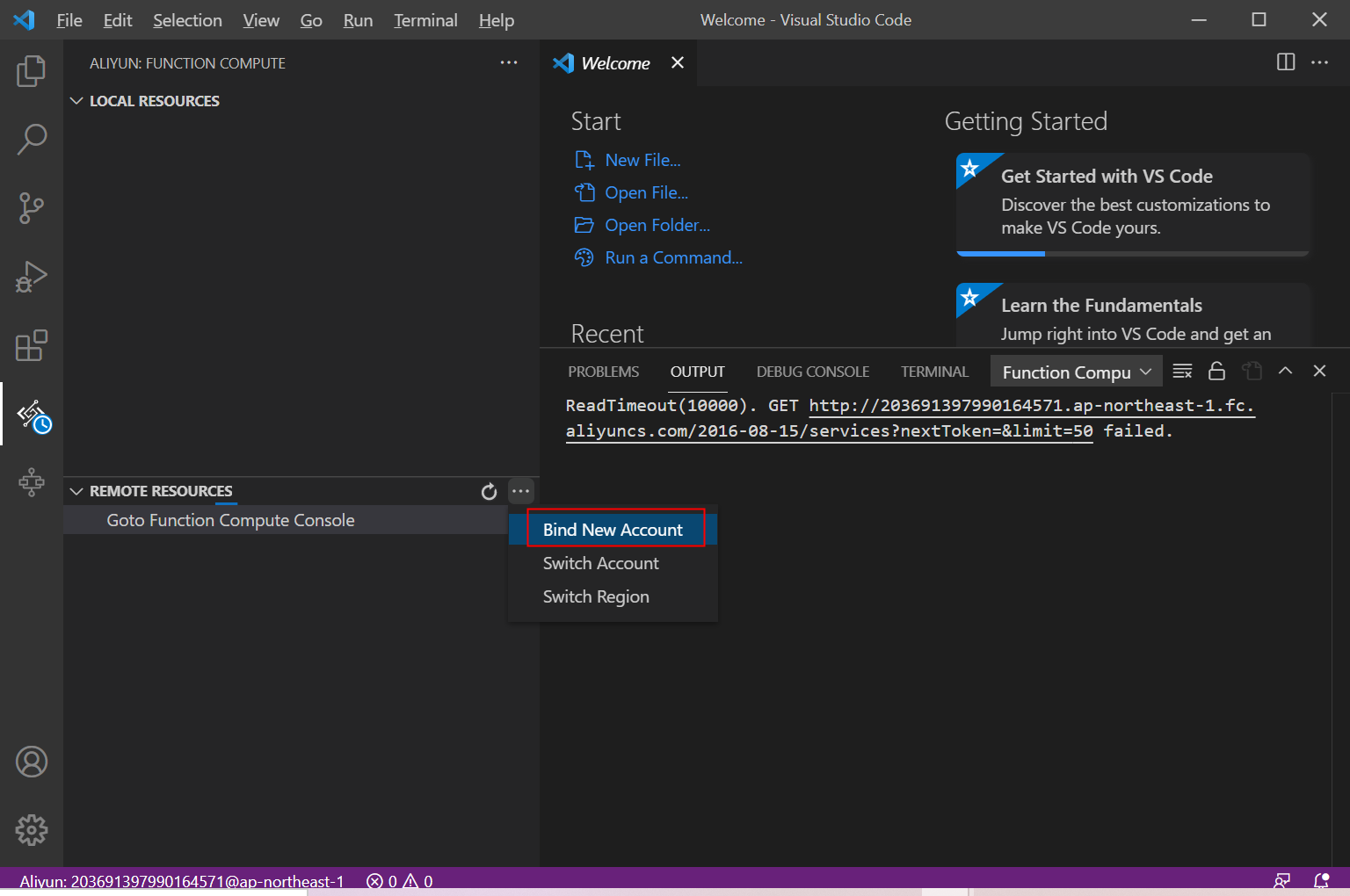Open the Search view in activity bar
Image resolution: width=1350 pixels, height=896 pixels.
click(x=32, y=139)
